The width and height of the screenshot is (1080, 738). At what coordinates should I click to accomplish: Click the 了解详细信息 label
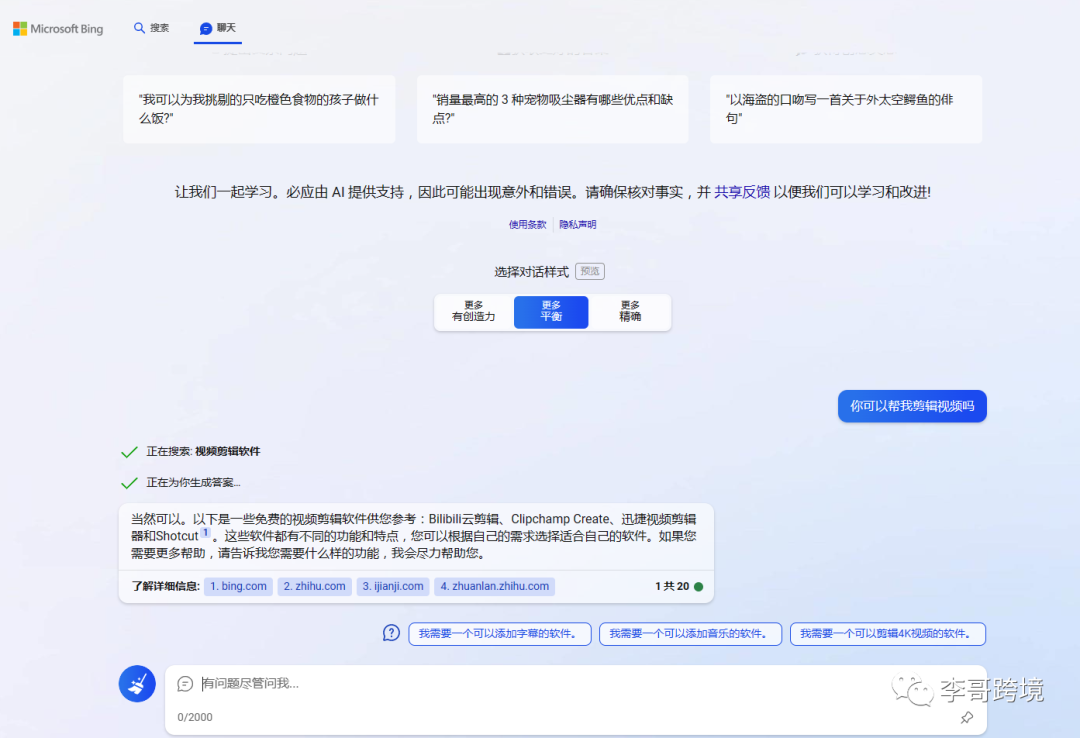pyautogui.click(x=165, y=586)
